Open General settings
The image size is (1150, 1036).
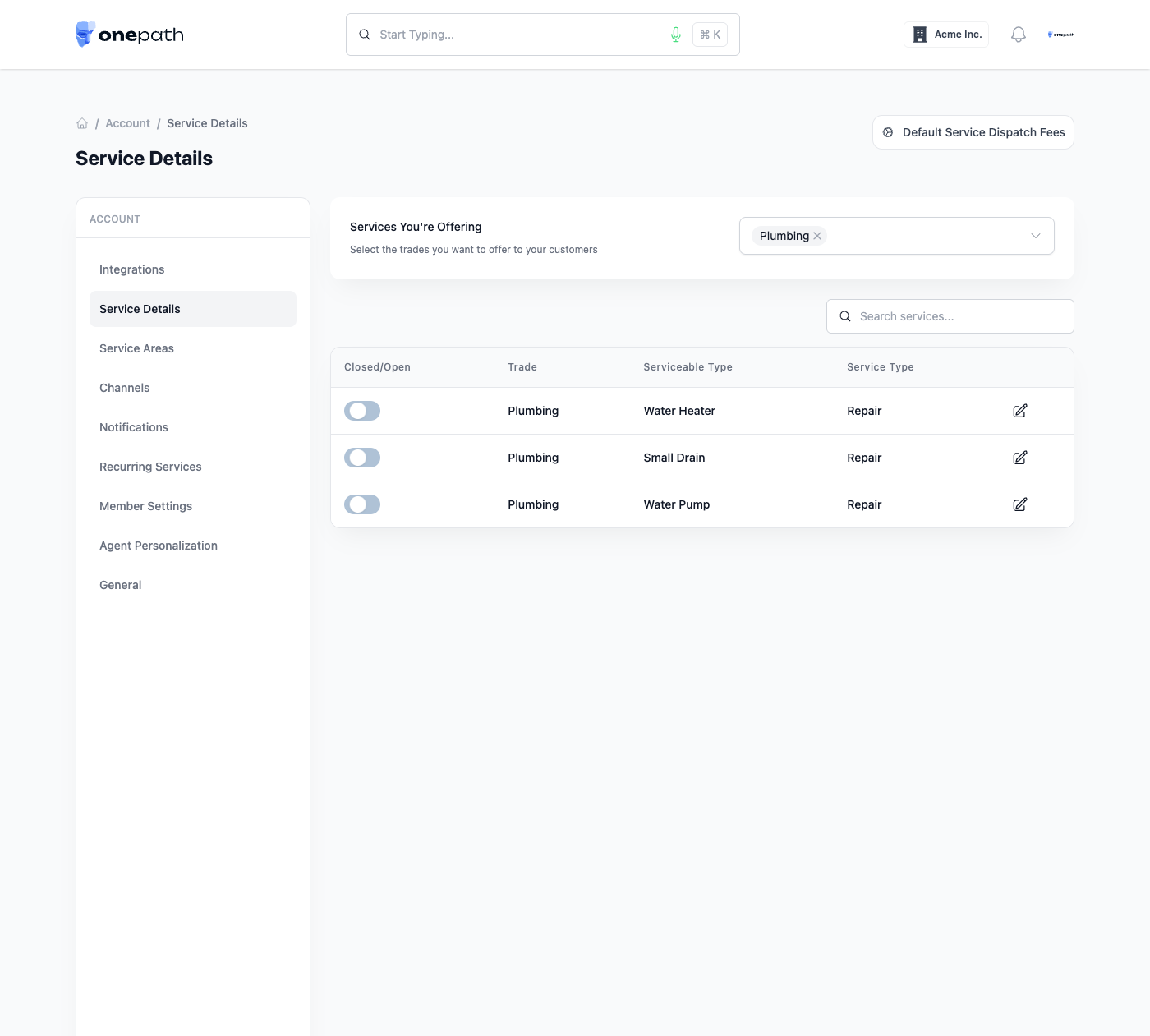click(x=193, y=585)
